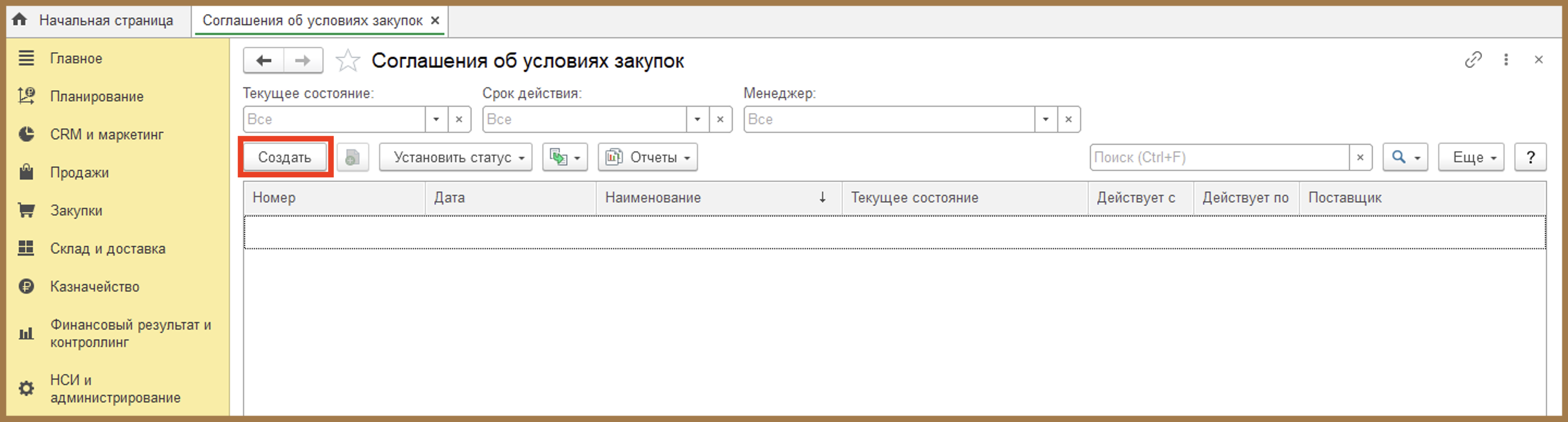Switch to Начальная страница tab
1568x422 pixels.
[99, 20]
